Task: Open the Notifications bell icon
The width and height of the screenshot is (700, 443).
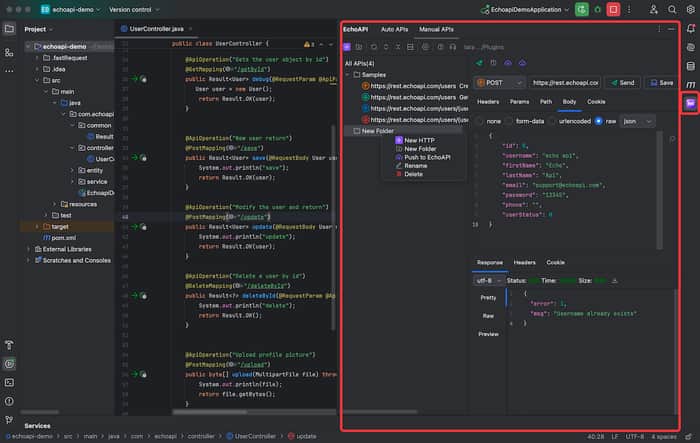Action: pos(691,29)
